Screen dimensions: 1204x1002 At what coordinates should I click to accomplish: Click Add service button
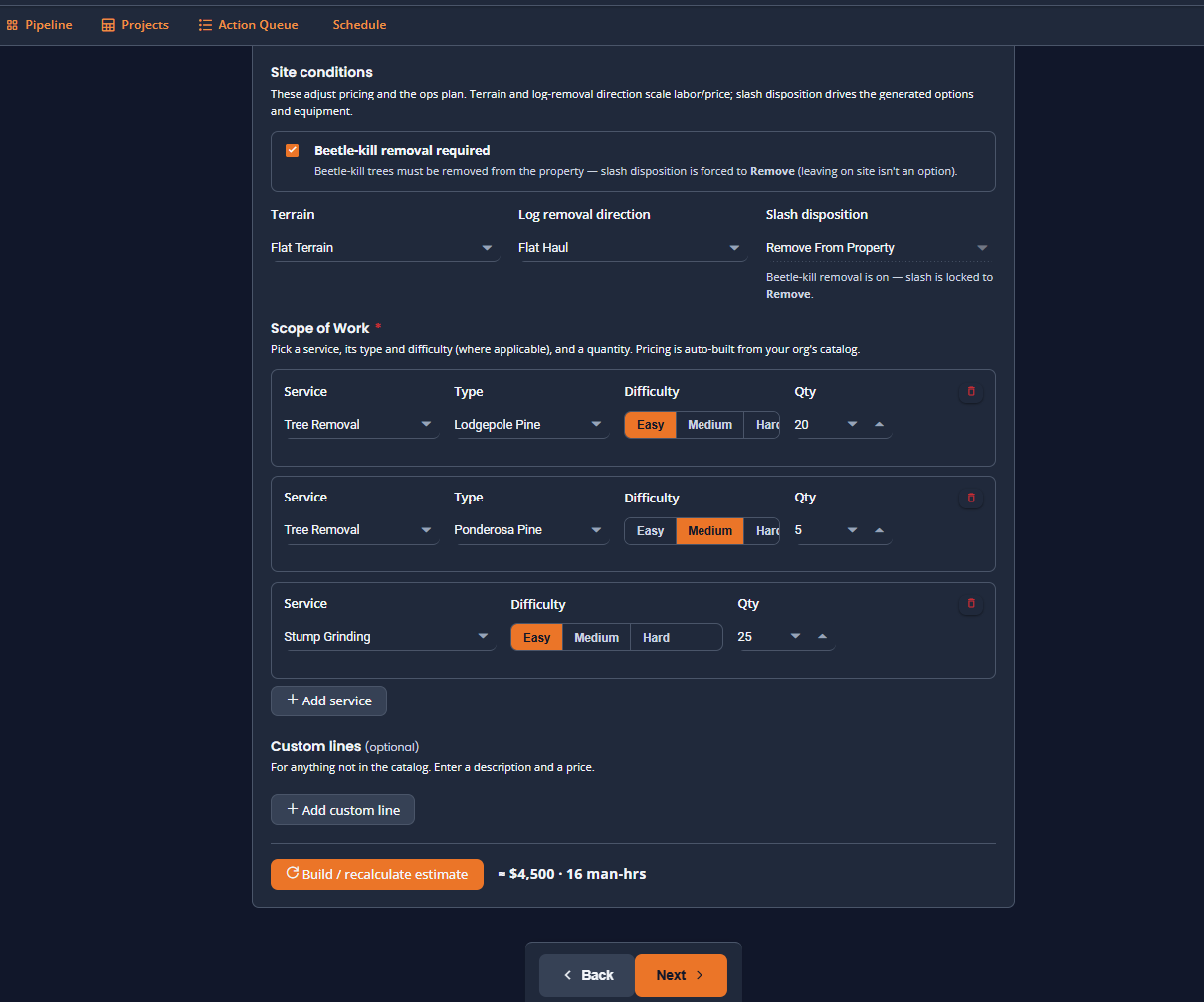coord(328,701)
